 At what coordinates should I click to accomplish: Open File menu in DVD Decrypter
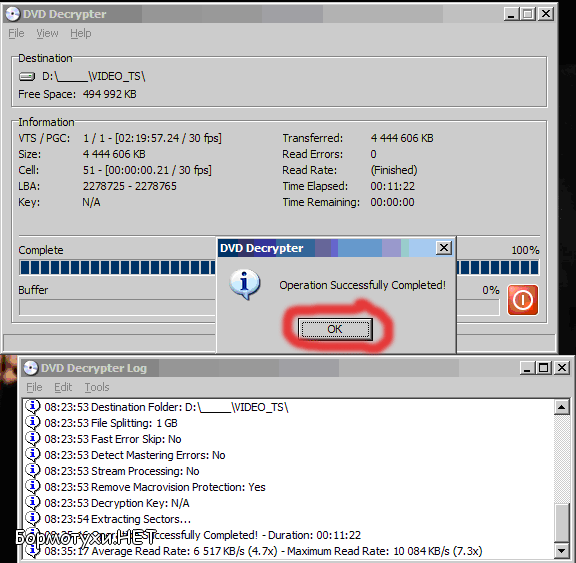pyautogui.click(x=16, y=33)
